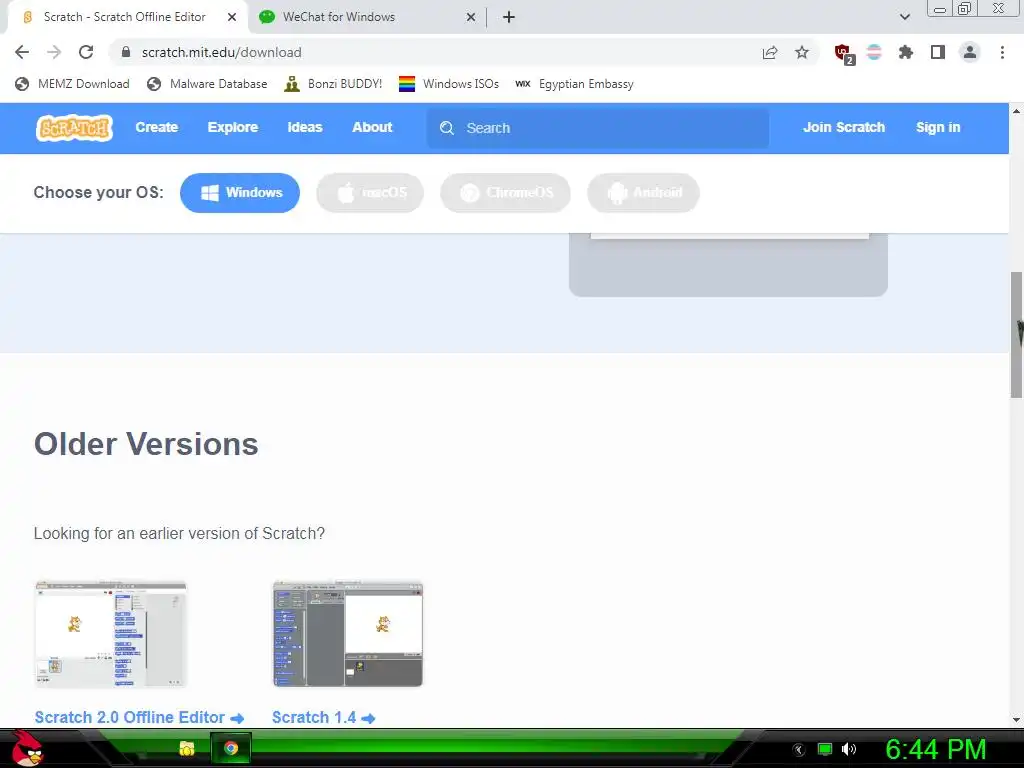Click the scrollbar down arrow

(1016, 720)
